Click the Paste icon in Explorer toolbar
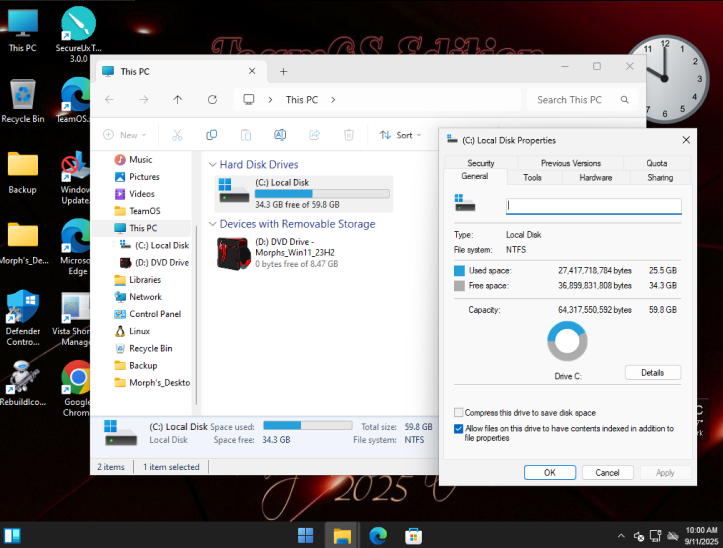Viewport: 723px width, 548px height. 246,135
